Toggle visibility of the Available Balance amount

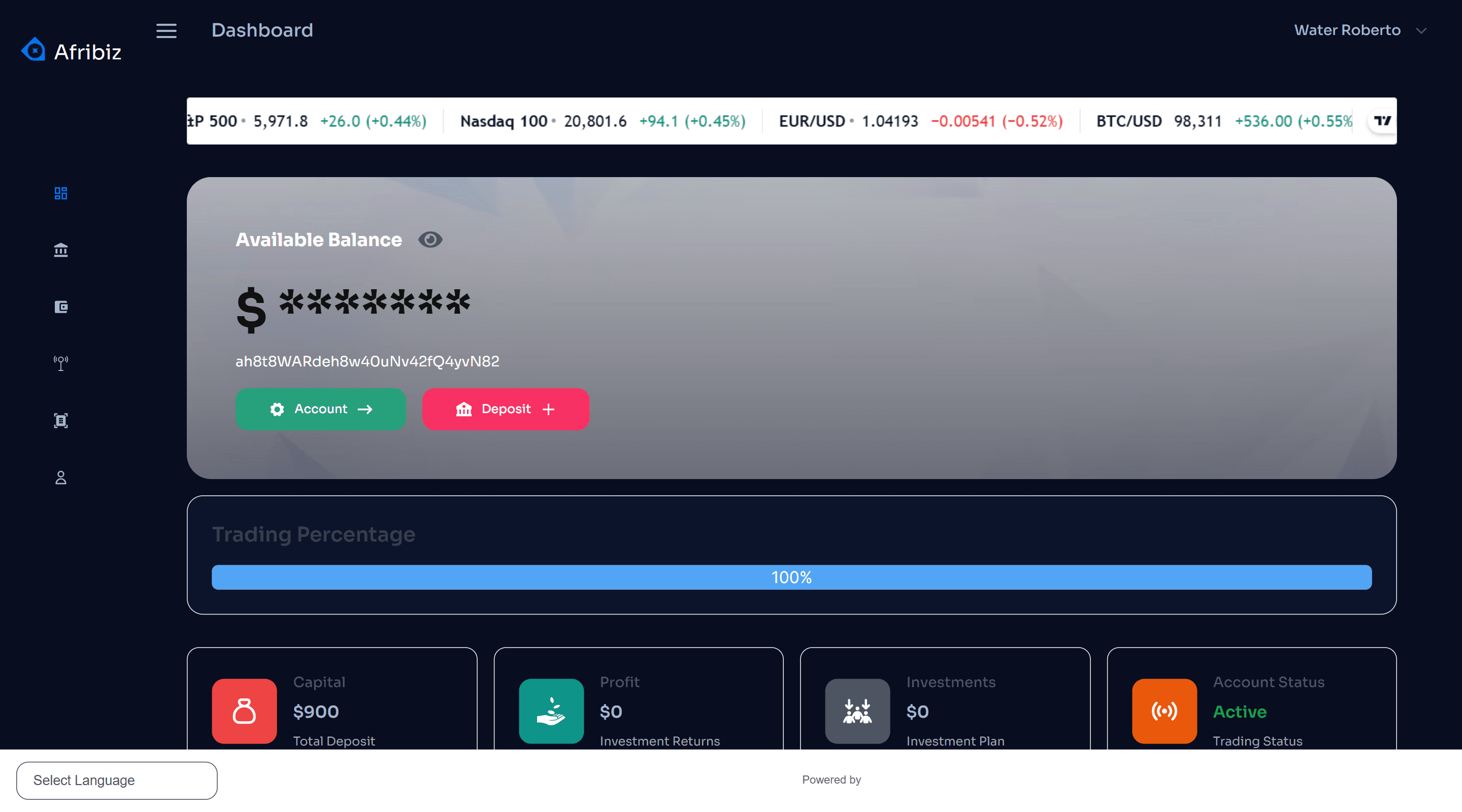(430, 240)
